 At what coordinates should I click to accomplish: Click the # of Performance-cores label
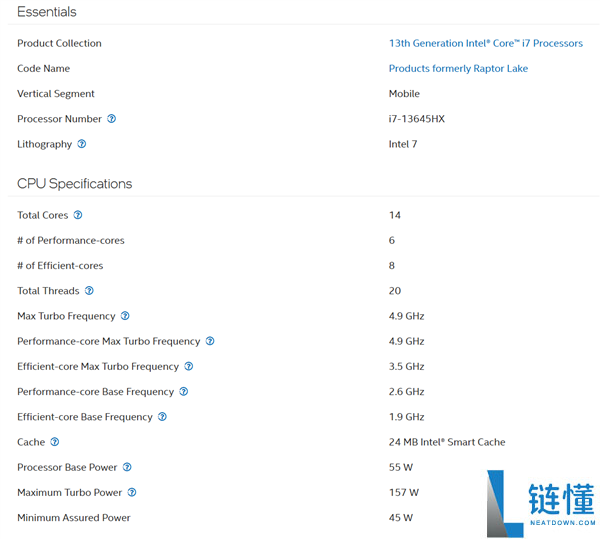71,241
